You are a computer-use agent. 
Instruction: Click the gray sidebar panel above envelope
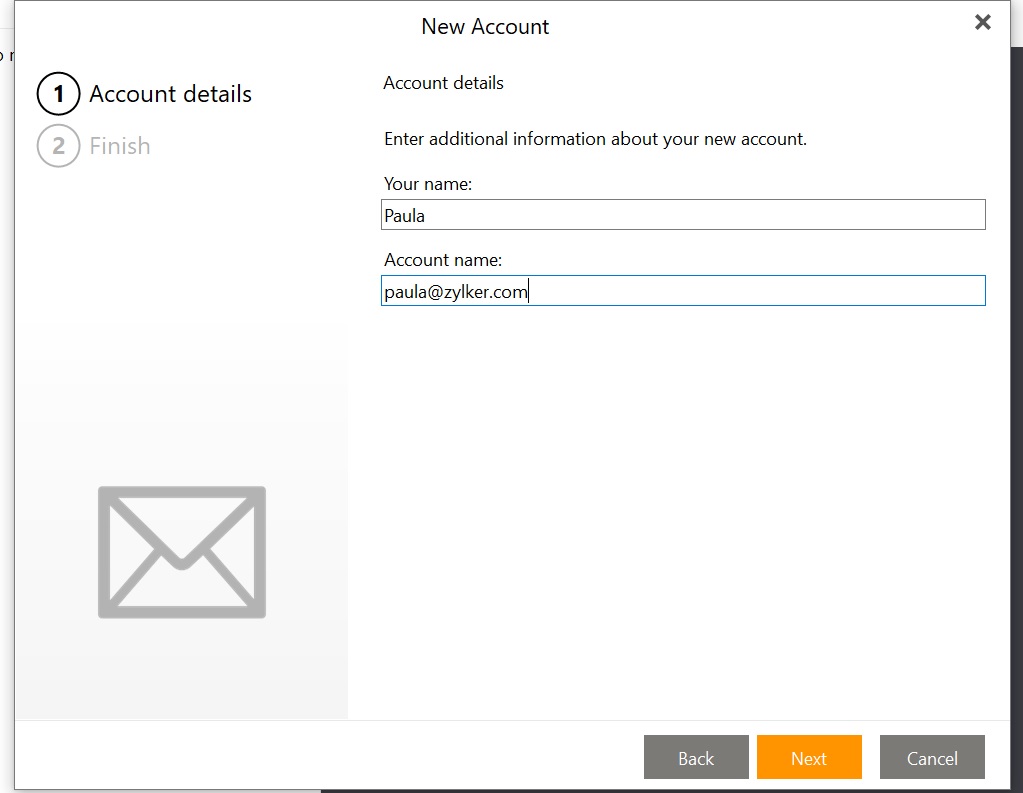(x=180, y=400)
